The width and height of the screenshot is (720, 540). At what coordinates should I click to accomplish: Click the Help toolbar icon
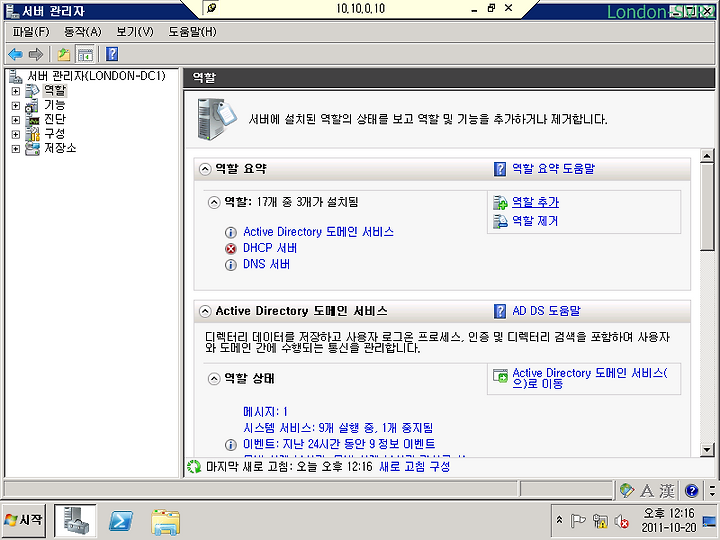point(112,54)
